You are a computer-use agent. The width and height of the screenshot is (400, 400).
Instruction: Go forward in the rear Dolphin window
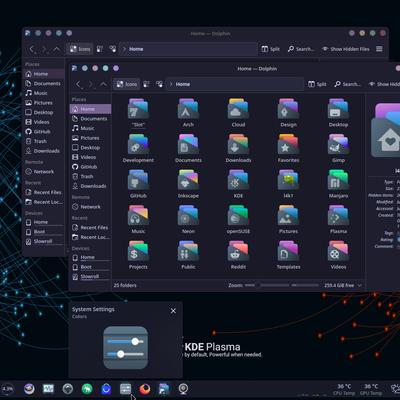coord(44,49)
